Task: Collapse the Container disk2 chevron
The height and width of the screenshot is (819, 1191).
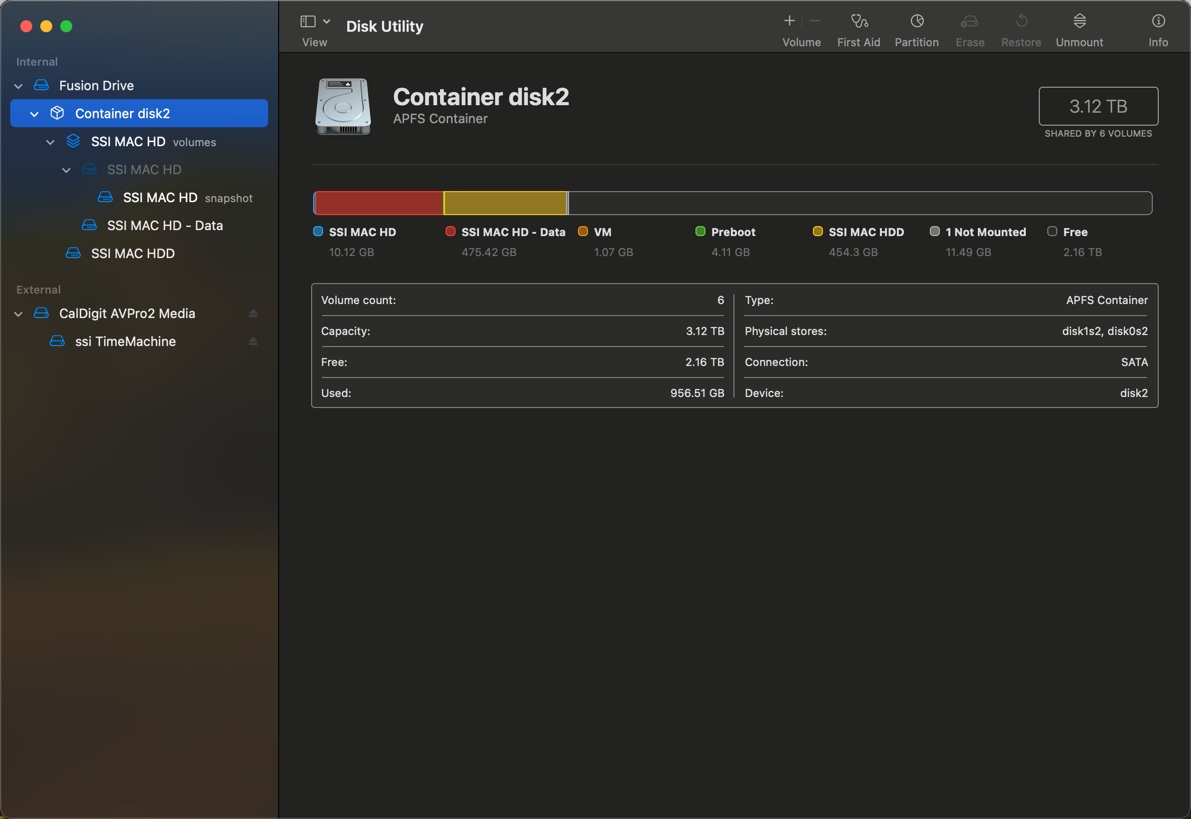Action: pyautogui.click(x=34, y=114)
